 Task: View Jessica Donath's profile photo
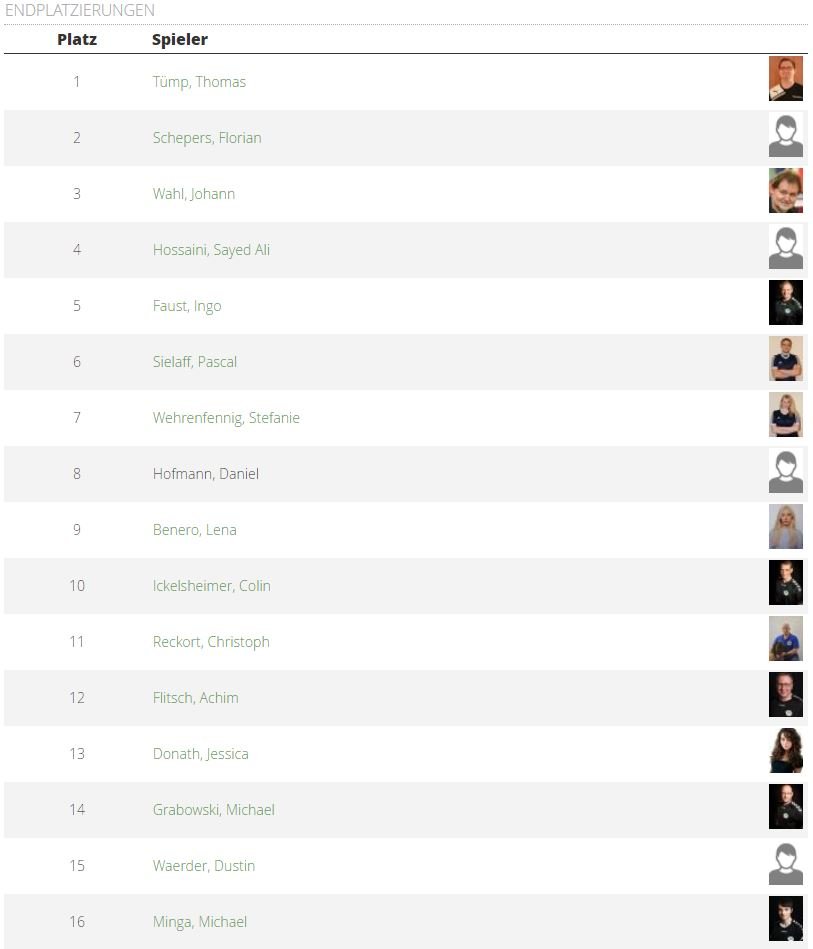coord(785,751)
